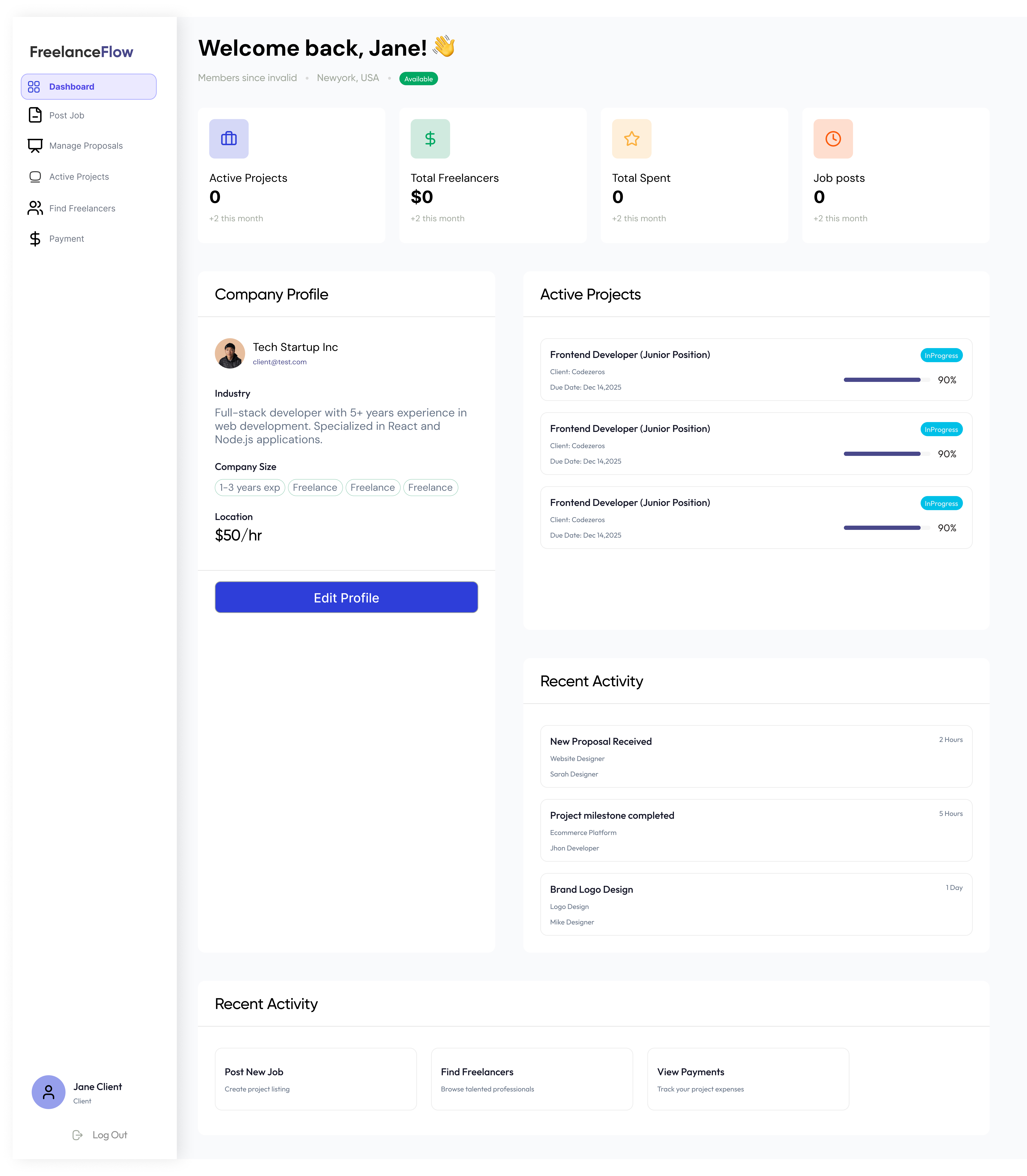Click the "5 Hours" timestamp
Screen dimensions: 1027x1176
[951, 814]
